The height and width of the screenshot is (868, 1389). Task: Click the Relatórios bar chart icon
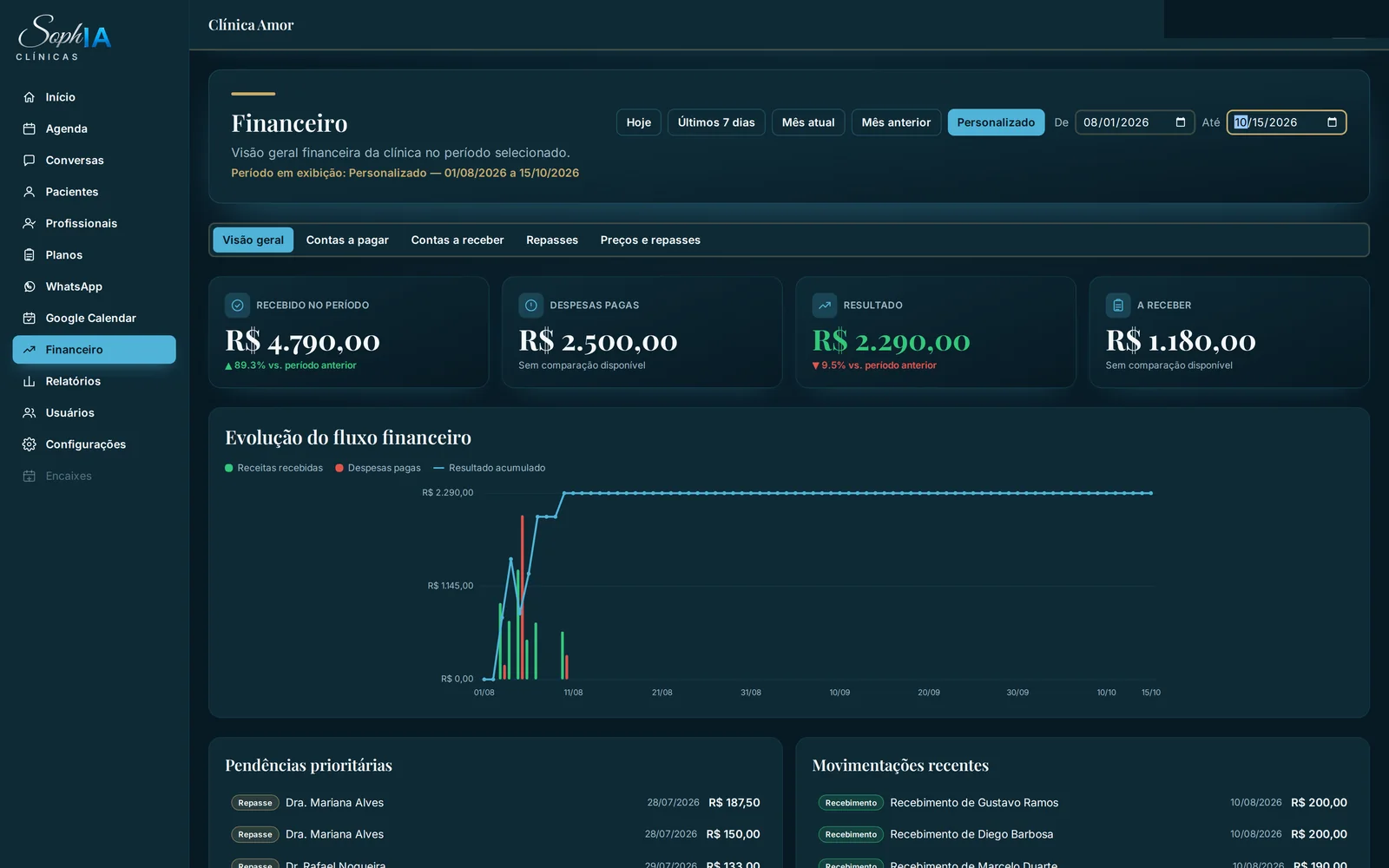30,381
